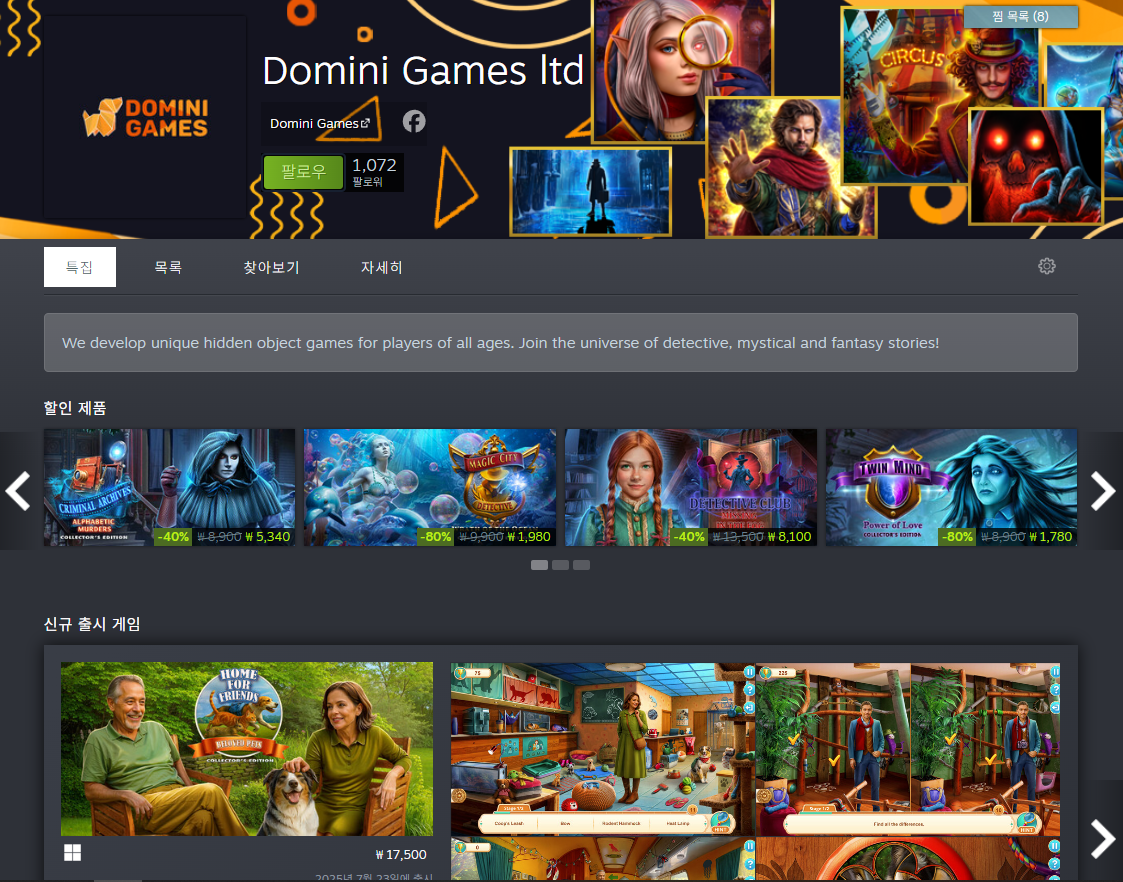
Task: Click the ₩8,100 discounted price
Action: (x=789, y=537)
